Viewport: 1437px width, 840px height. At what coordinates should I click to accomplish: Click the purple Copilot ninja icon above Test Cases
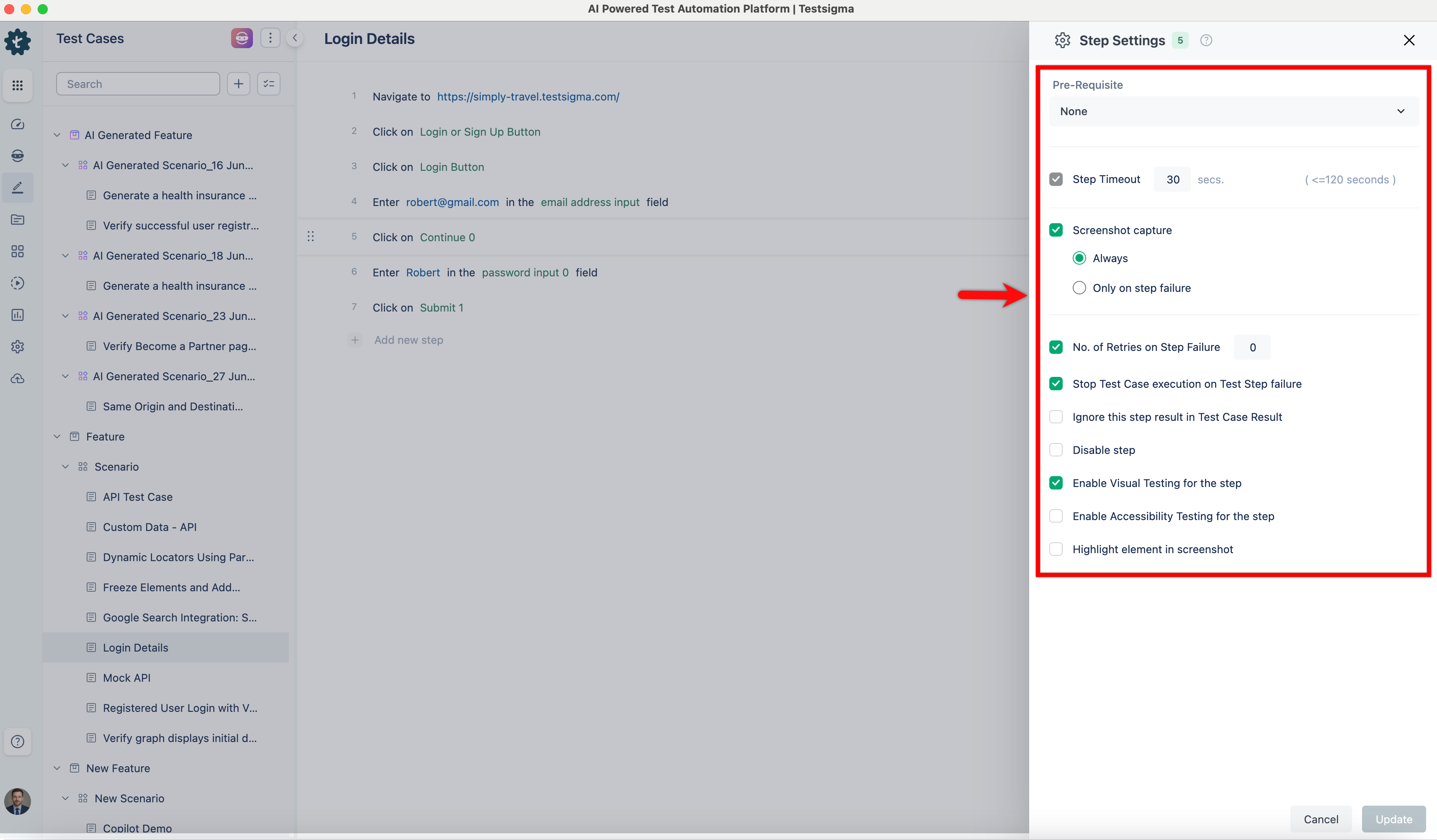point(241,38)
